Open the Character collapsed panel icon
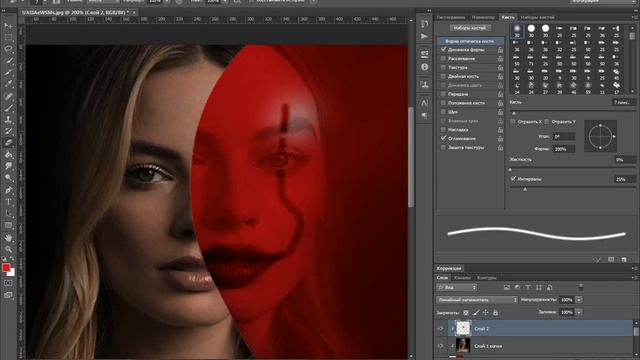This screenshot has height=360, width=640. click(x=424, y=103)
